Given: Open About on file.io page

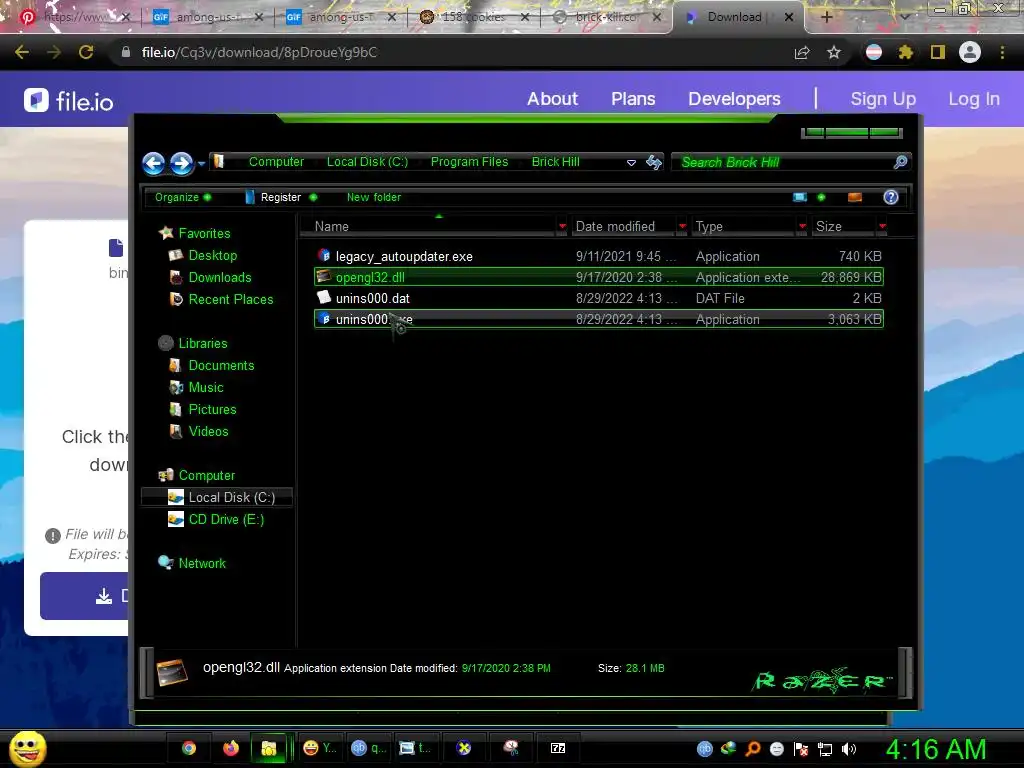Looking at the screenshot, I should (552, 99).
